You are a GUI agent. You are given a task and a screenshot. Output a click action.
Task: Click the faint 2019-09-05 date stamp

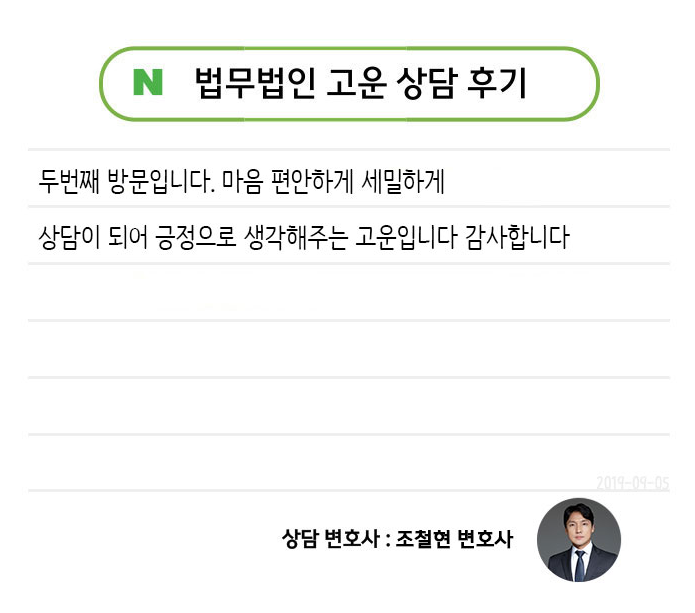tap(632, 483)
